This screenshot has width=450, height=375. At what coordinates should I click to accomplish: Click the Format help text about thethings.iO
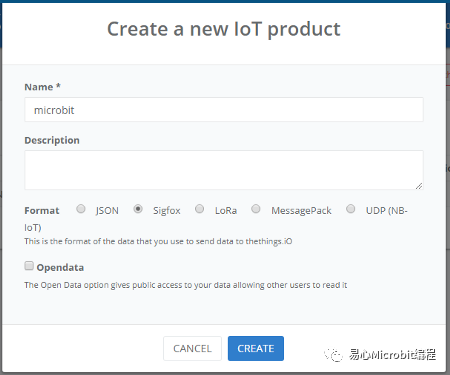[x=158, y=241]
